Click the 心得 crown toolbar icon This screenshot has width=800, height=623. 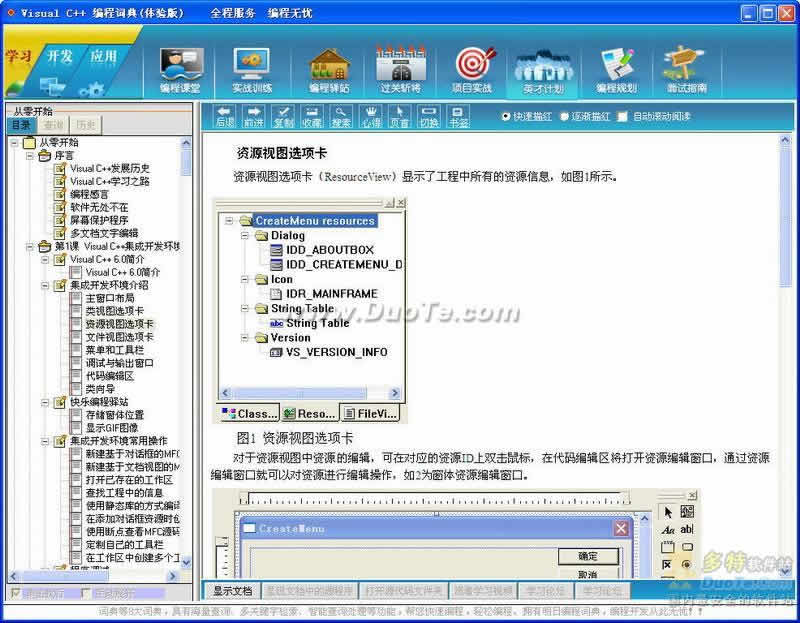click(x=371, y=116)
